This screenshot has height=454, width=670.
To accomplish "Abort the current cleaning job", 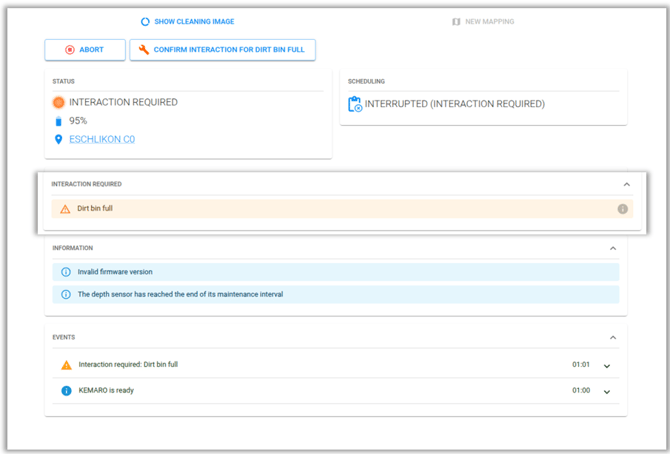I will pos(85,50).
